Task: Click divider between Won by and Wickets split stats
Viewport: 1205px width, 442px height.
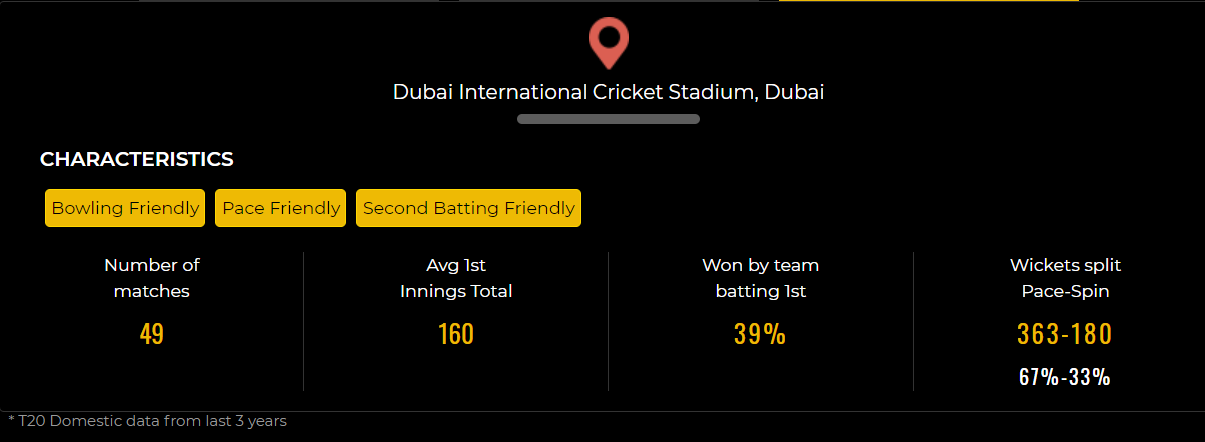Action: 913,320
